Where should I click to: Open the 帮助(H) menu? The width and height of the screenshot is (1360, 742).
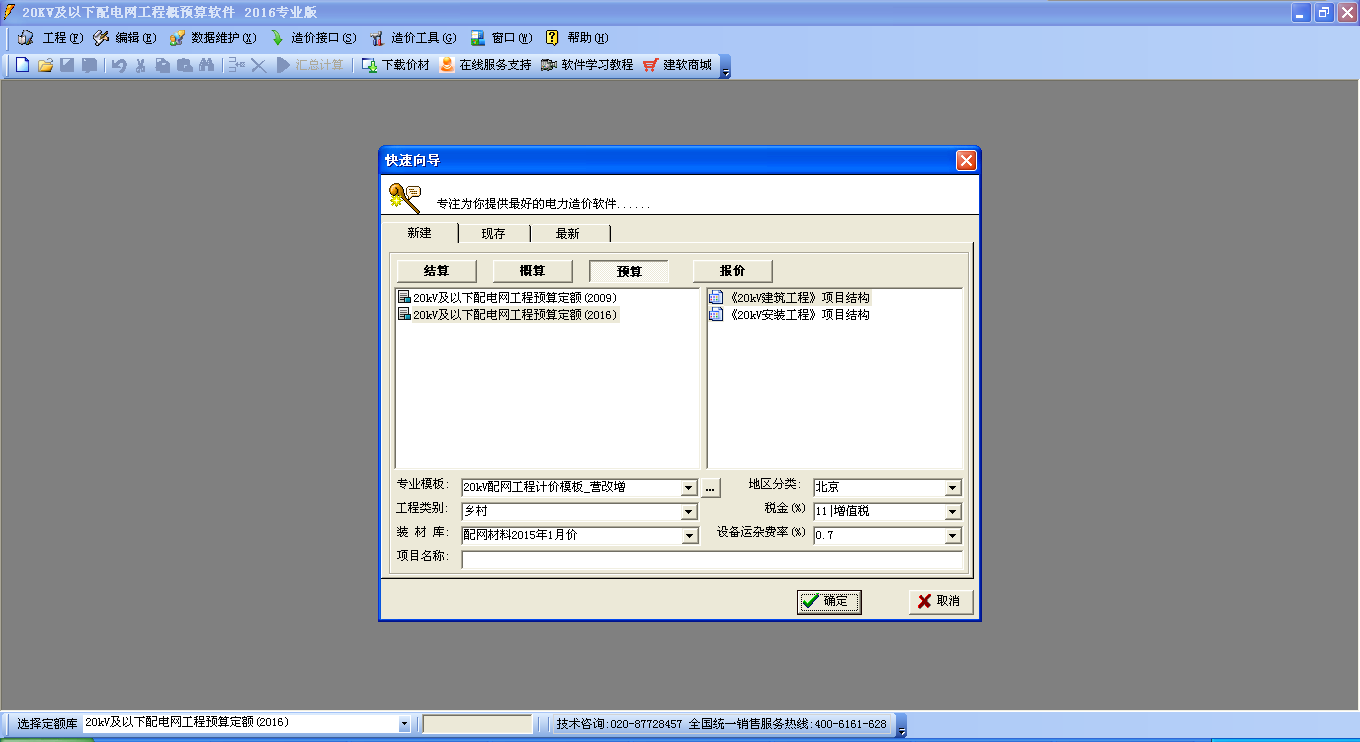(576, 38)
